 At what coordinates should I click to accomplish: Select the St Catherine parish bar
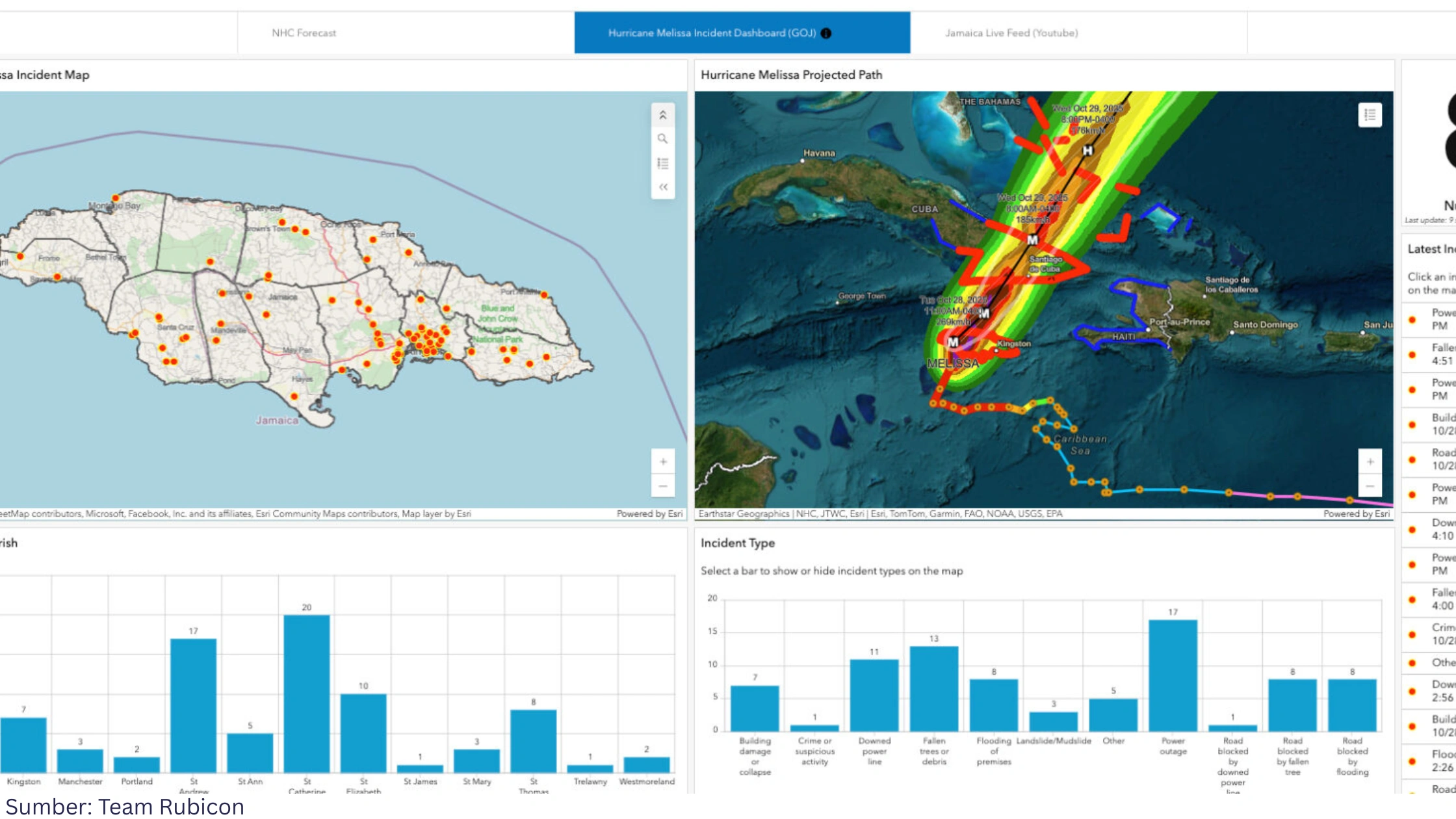click(x=307, y=693)
